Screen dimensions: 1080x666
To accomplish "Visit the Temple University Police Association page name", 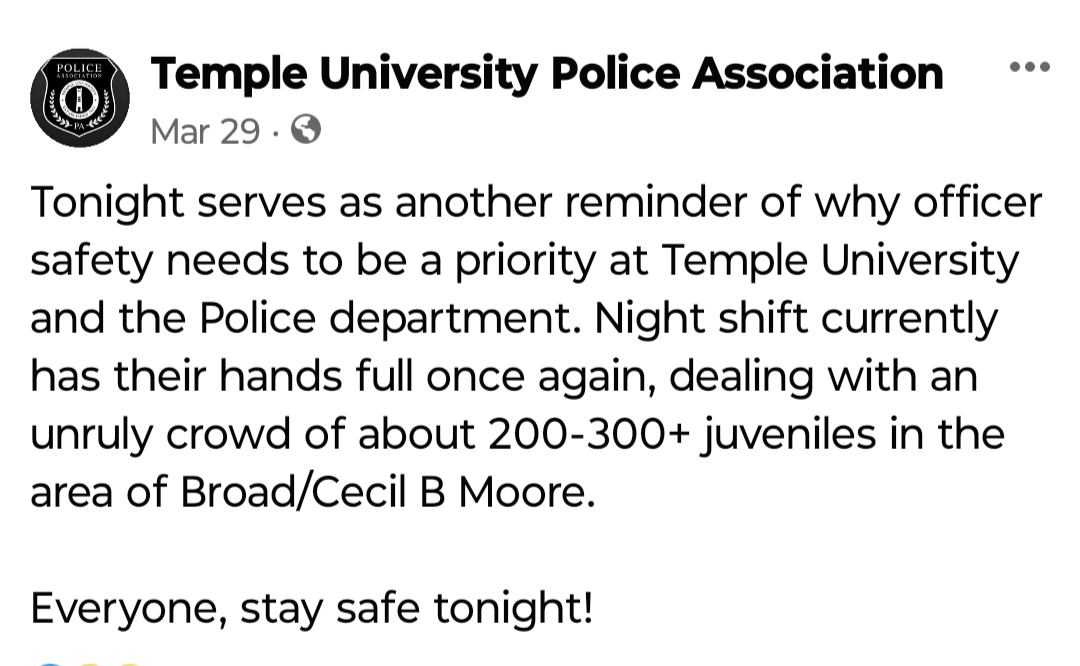I will 547,73.
